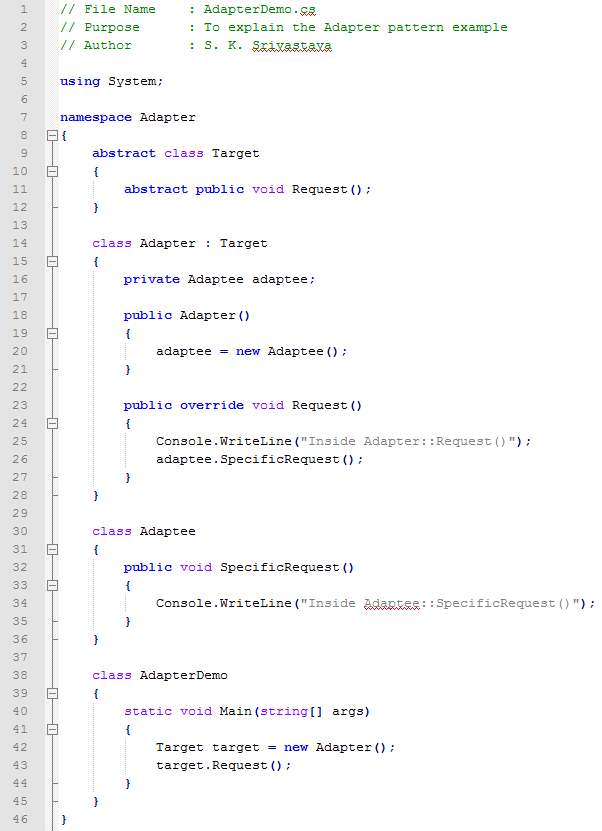Image resolution: width=602 pixels, height=831 pixels.
Task: Click 'override' keyword on line 23
Action: (x=212, y=405)
